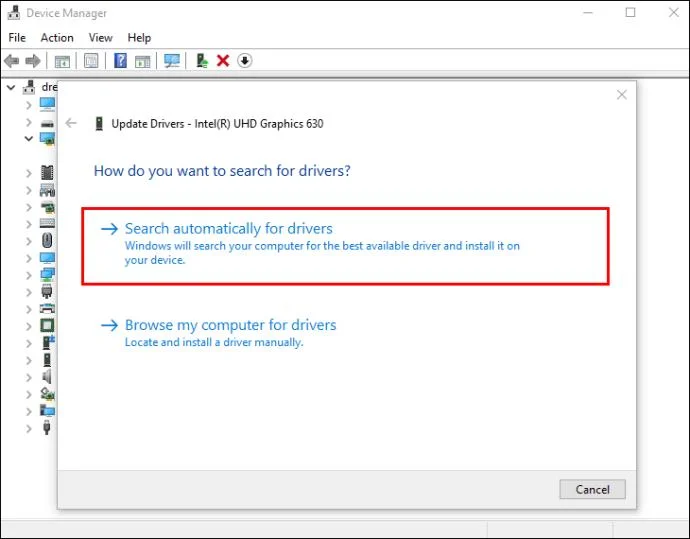Click the Device Manager title bar icon
Image resolution: width=690 pixels, height=539 pixels.
click(x=14, y=13)
